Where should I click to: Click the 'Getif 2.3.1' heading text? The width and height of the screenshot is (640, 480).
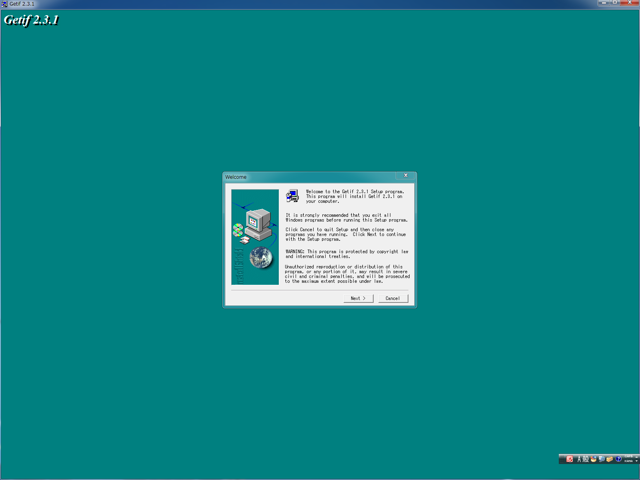[x=31, y=20]
